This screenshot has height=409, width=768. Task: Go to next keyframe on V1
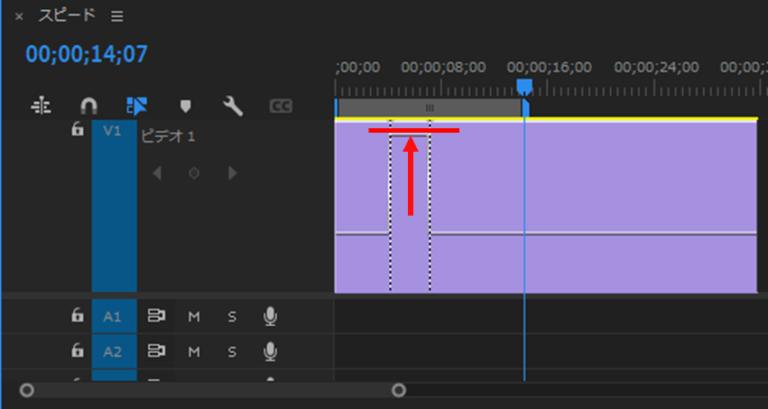coord(232,173)
